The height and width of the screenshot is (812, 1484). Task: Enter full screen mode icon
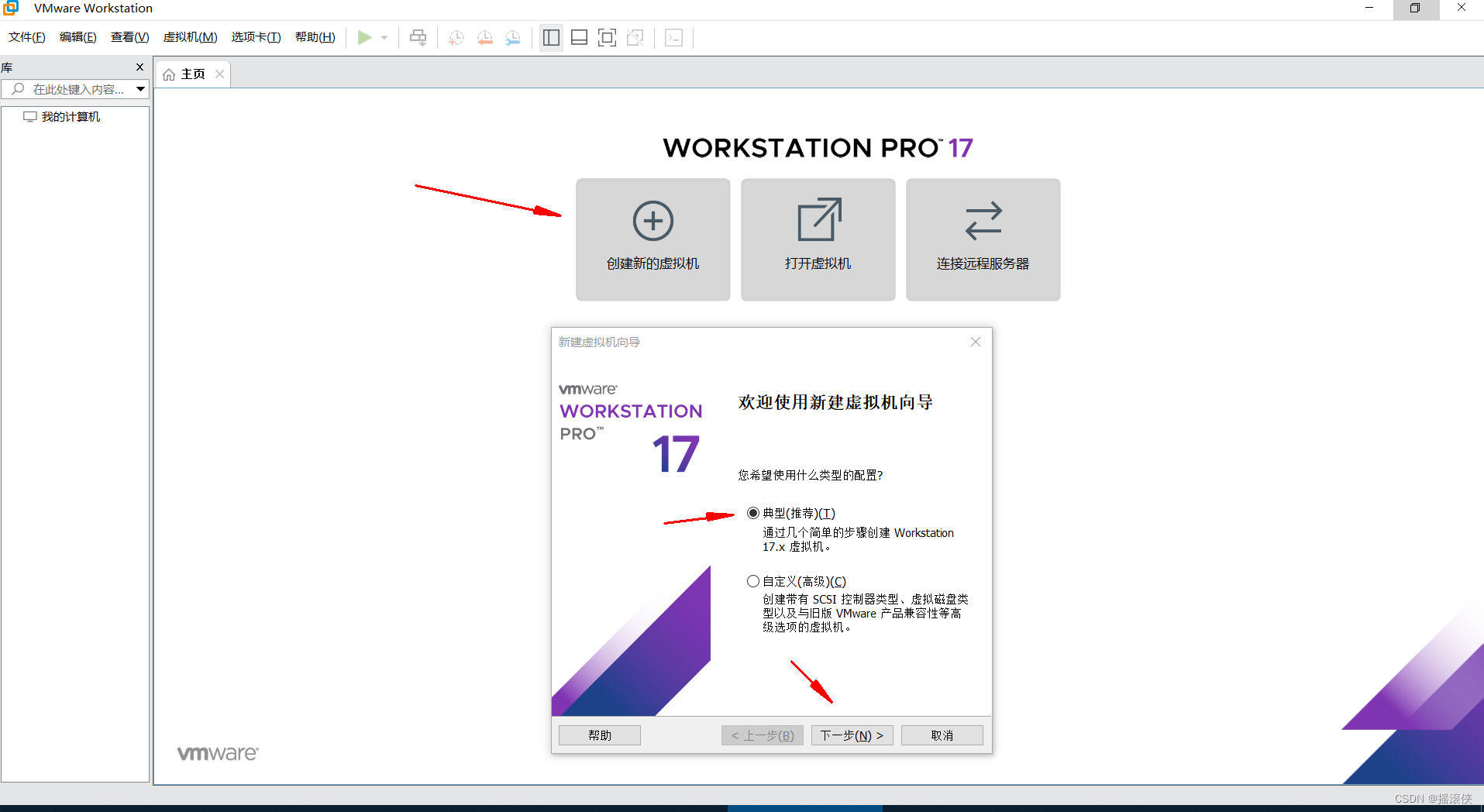(x=607, y=37)
